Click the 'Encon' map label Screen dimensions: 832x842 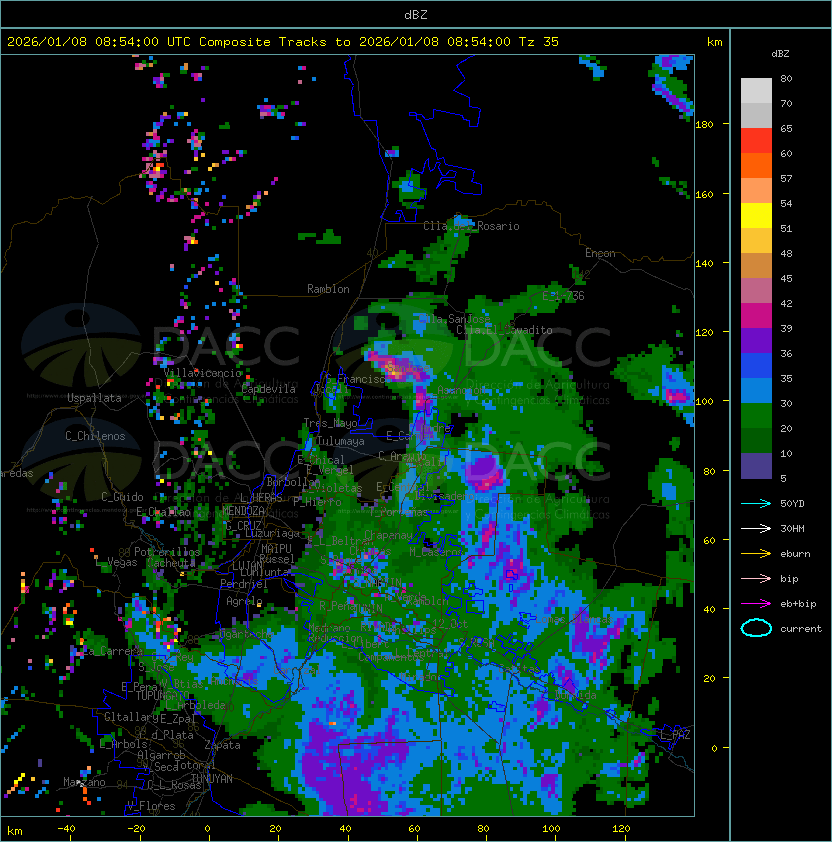[600, 253]
